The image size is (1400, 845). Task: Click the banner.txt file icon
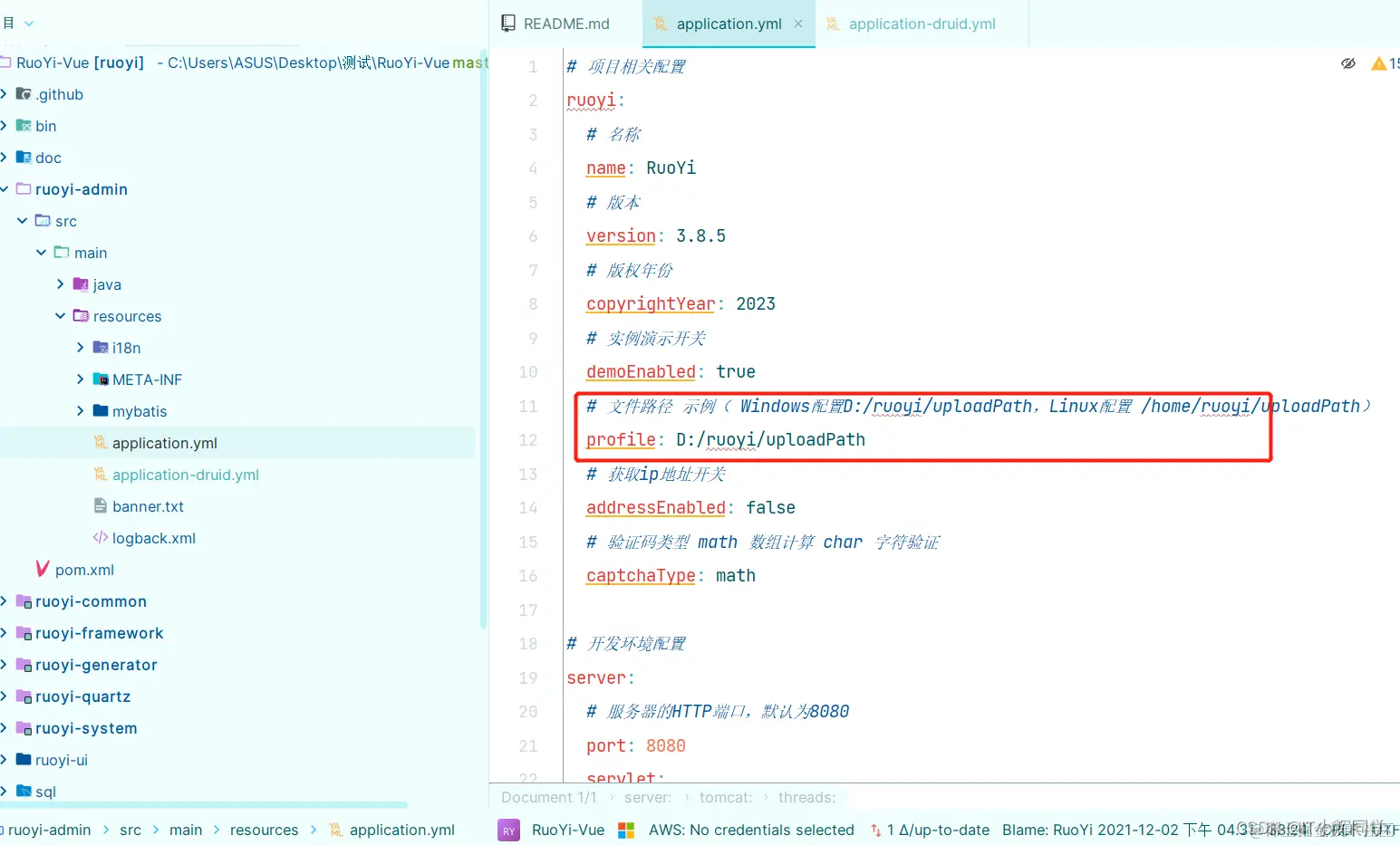[101, 505]
